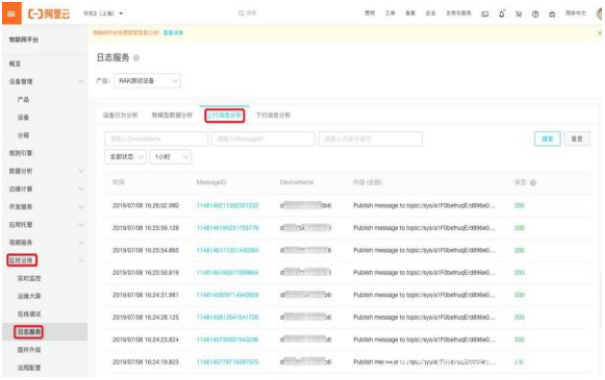Switch to the 物模型数据分析 tab
The image size is (605, 380).
pyautogui.click(x=172, y=115)
